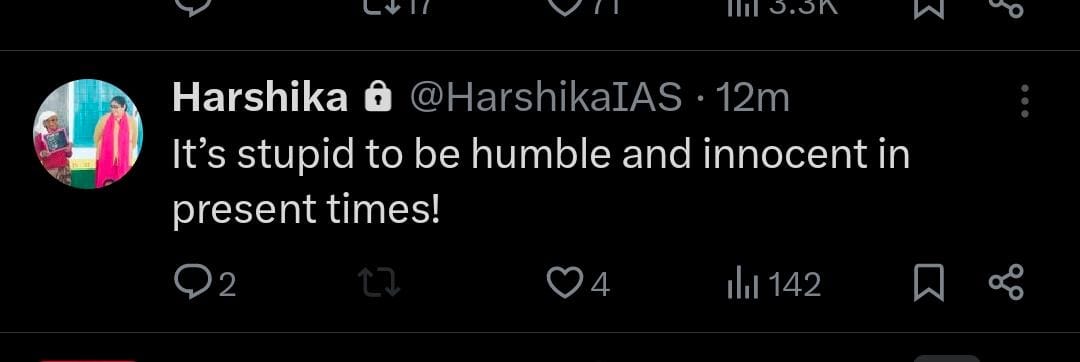Open the tweet via the 12m timestamp
This screenshot has height=362, width=1080.
tap(752, 99)
